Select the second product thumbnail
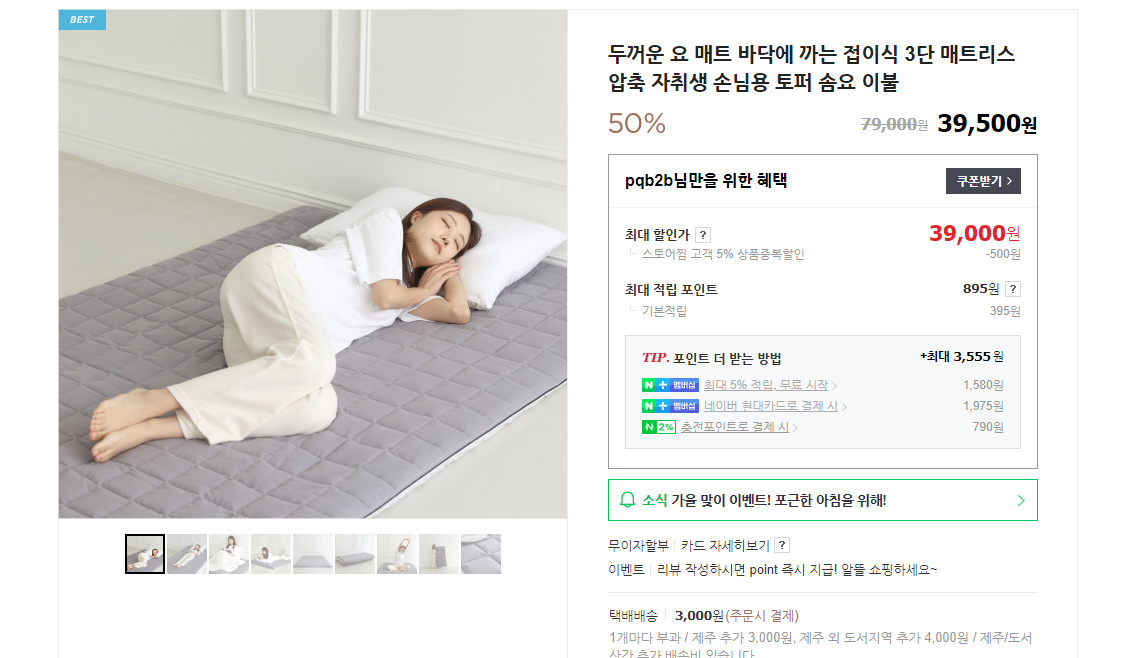 187,554
